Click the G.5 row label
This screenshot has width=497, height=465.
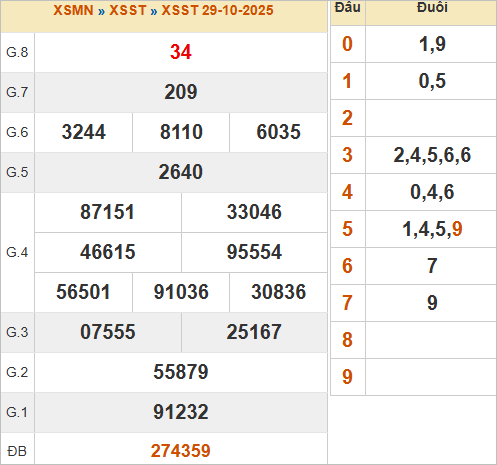[x=17, y=172]
